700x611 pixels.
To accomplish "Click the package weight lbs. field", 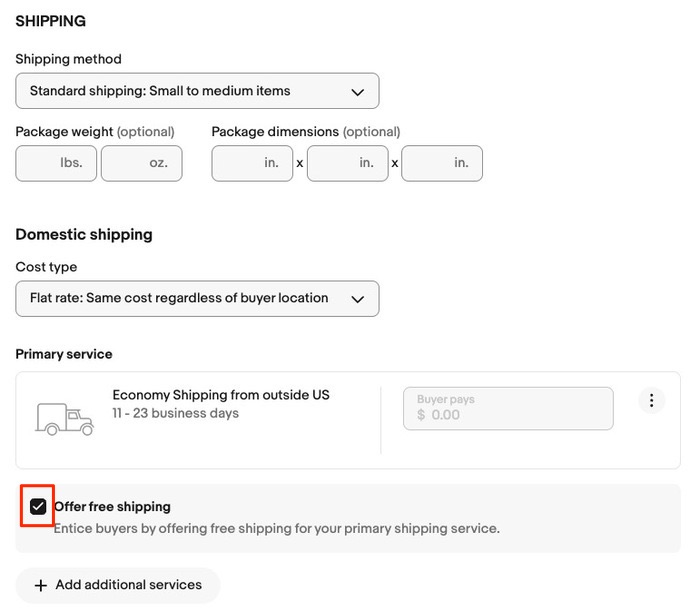I will click(56, 163).
